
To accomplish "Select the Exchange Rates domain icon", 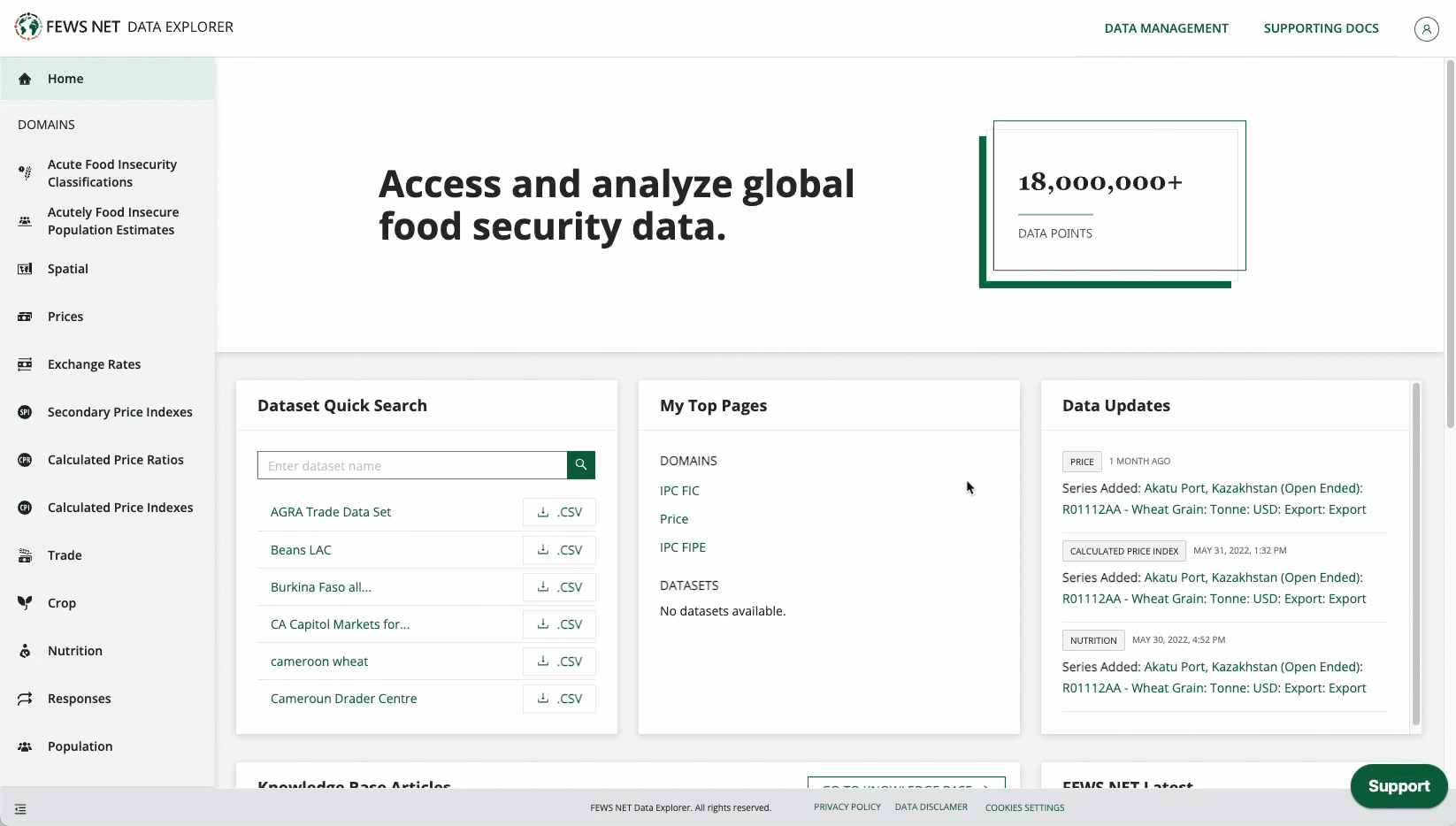I will 25,363.
